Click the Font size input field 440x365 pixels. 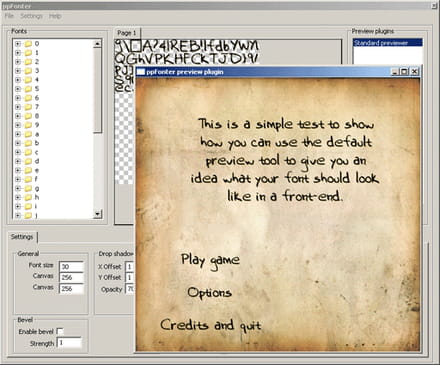(71, 266)
